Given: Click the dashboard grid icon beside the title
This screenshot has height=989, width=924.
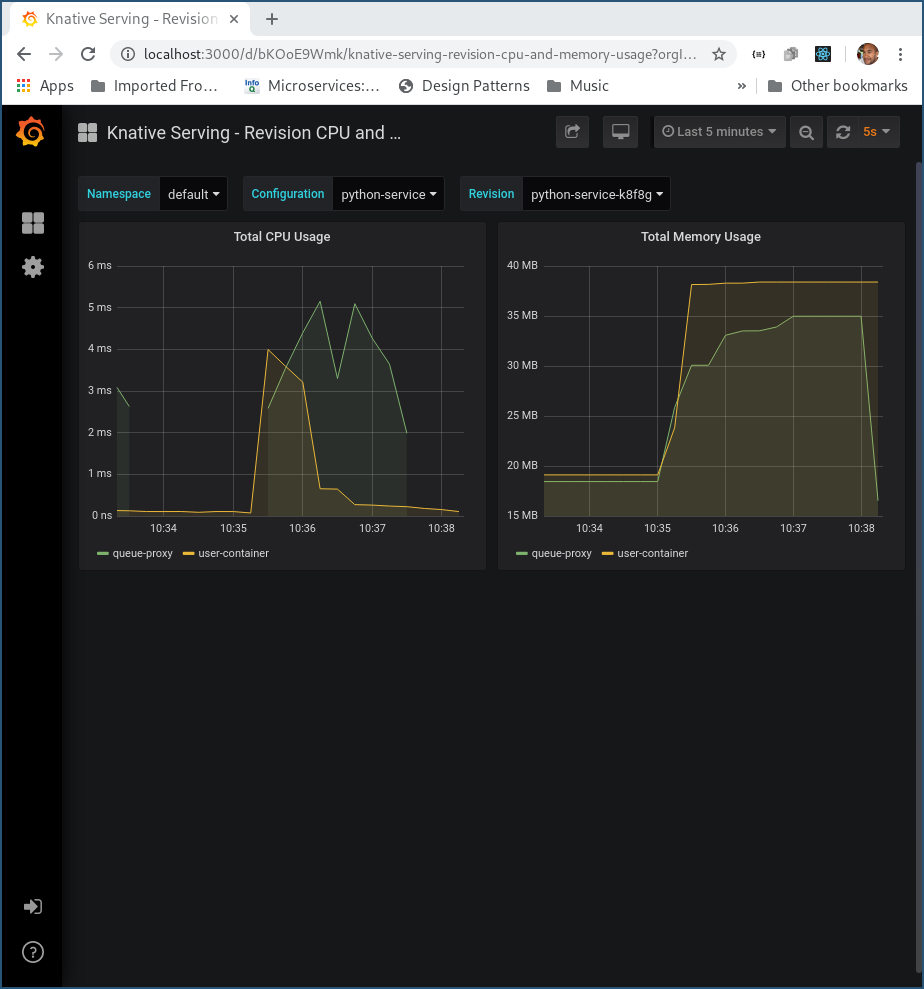Looking at the screenshot, I should click(87, 132).
